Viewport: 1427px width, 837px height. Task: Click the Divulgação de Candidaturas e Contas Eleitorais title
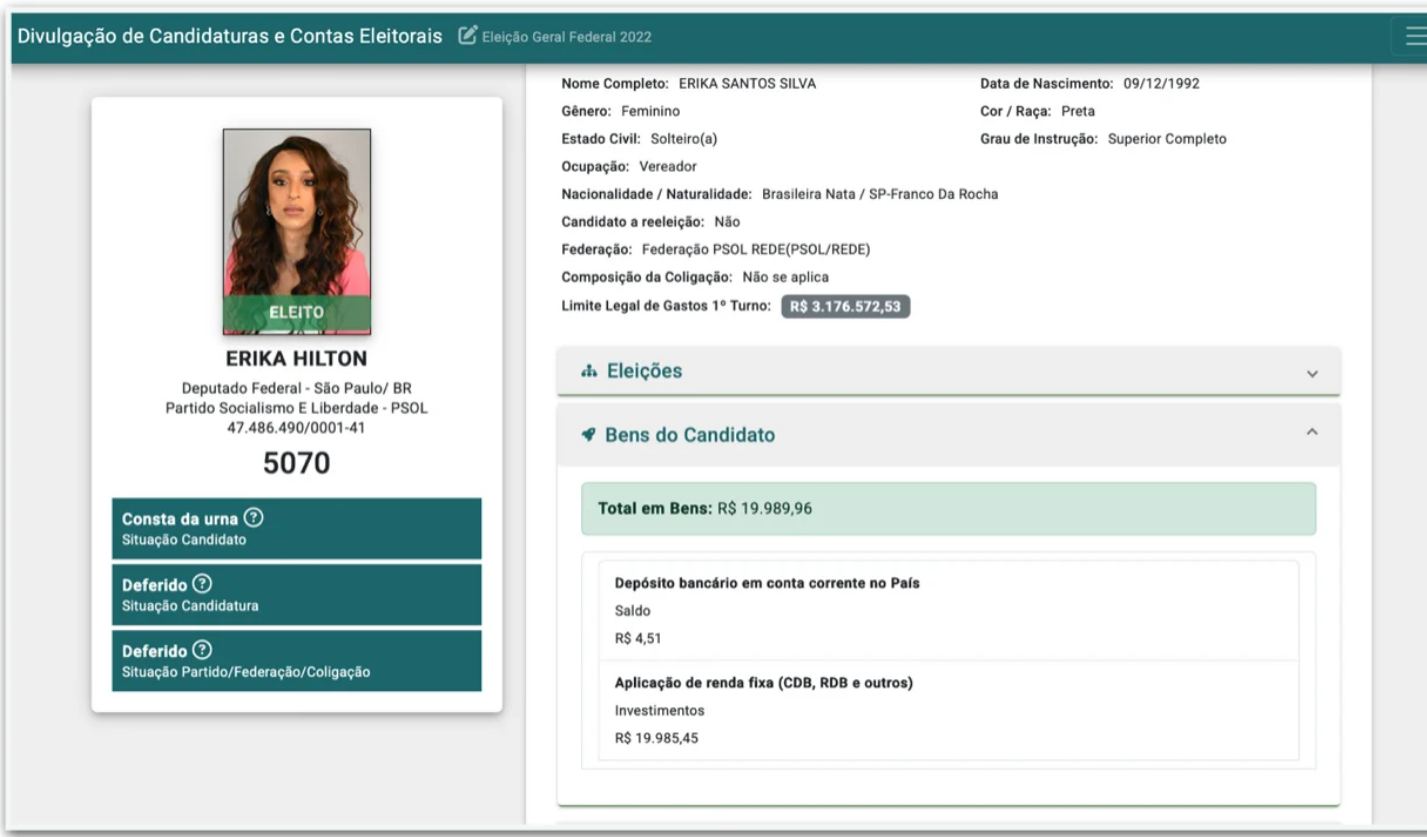230,36
